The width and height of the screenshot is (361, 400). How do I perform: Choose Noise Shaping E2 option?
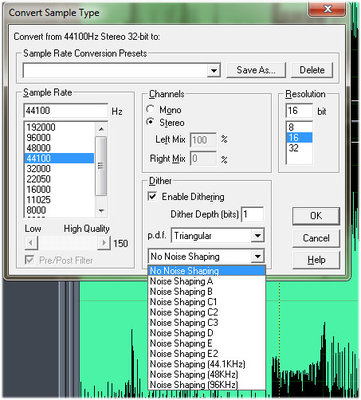[206, 353]
